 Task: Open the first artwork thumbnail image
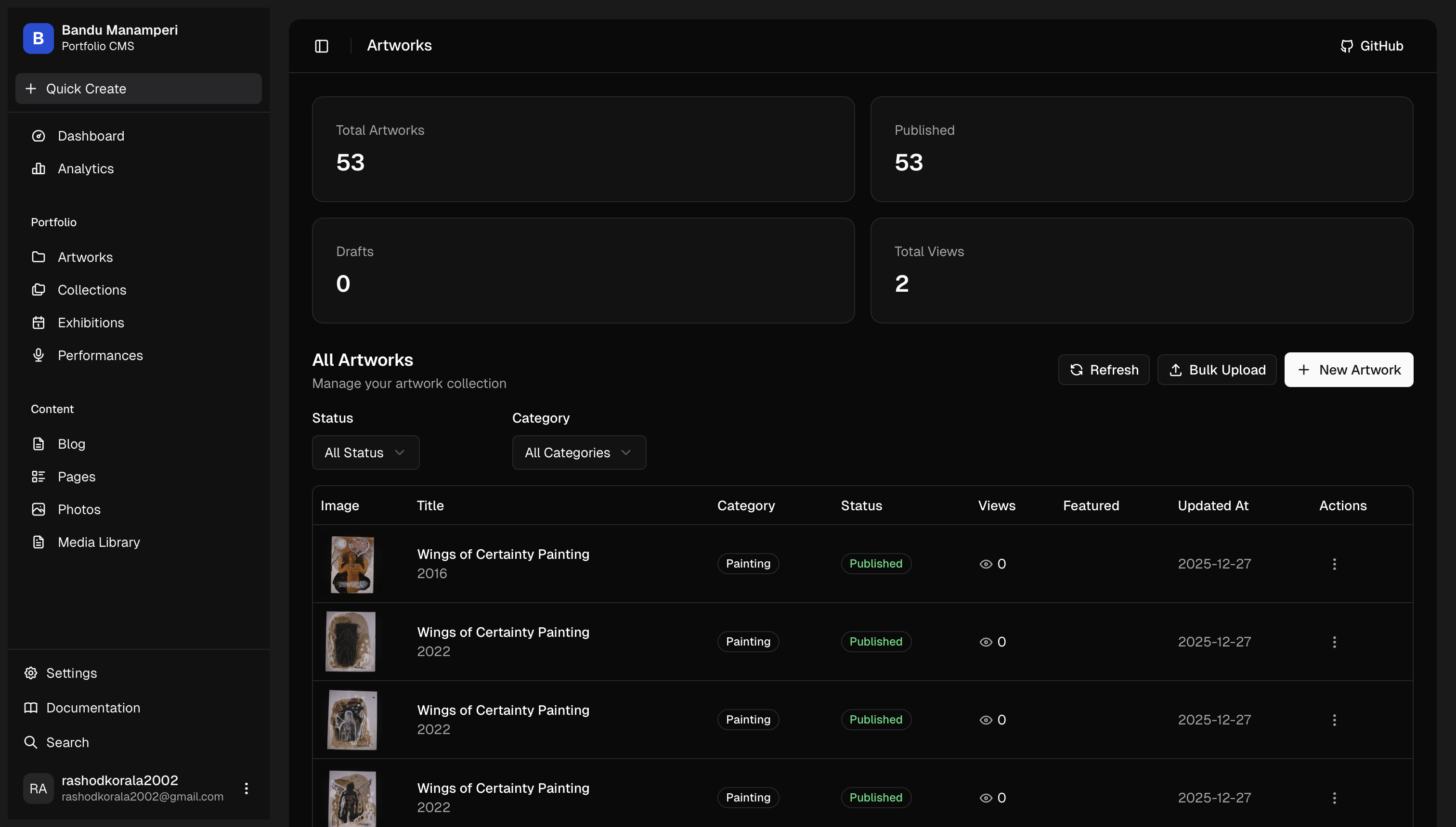[x=352, y=564]
